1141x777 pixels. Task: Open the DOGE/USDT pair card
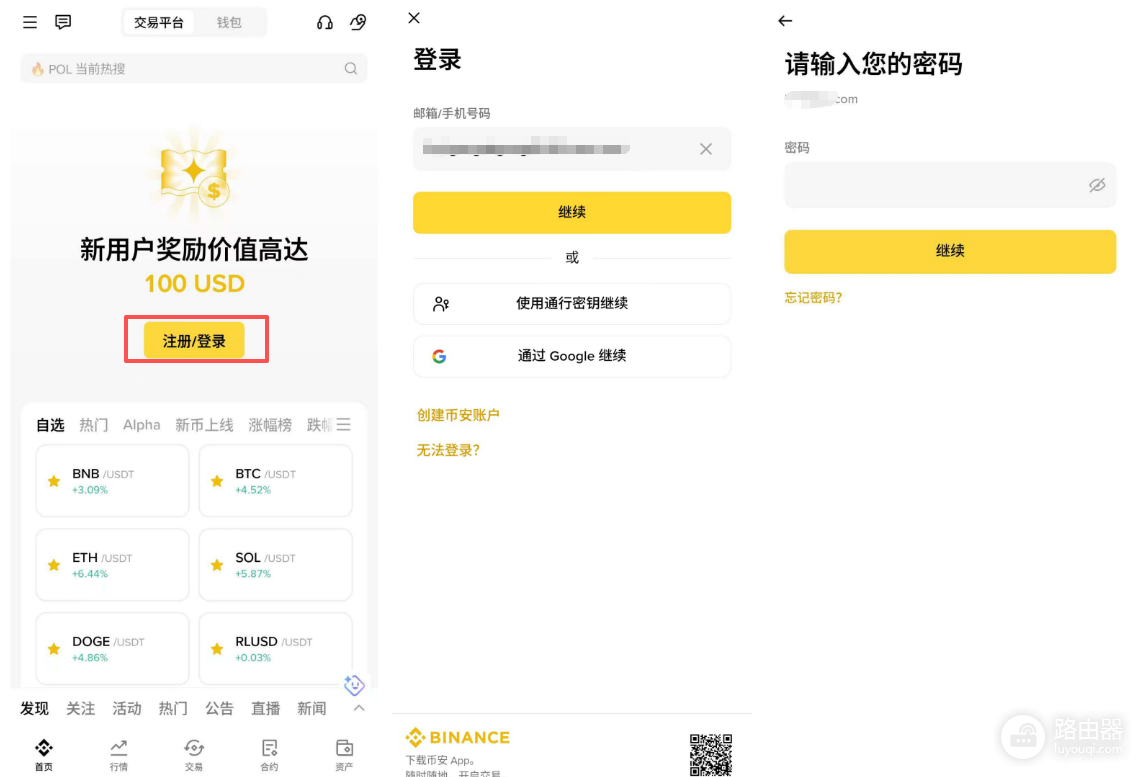tap(112, 648)
